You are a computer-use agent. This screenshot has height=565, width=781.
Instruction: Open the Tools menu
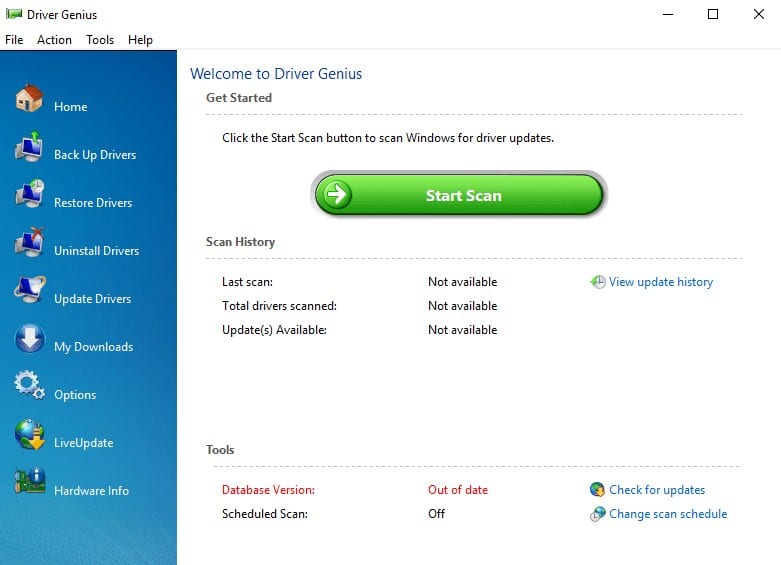coord(100,40)
